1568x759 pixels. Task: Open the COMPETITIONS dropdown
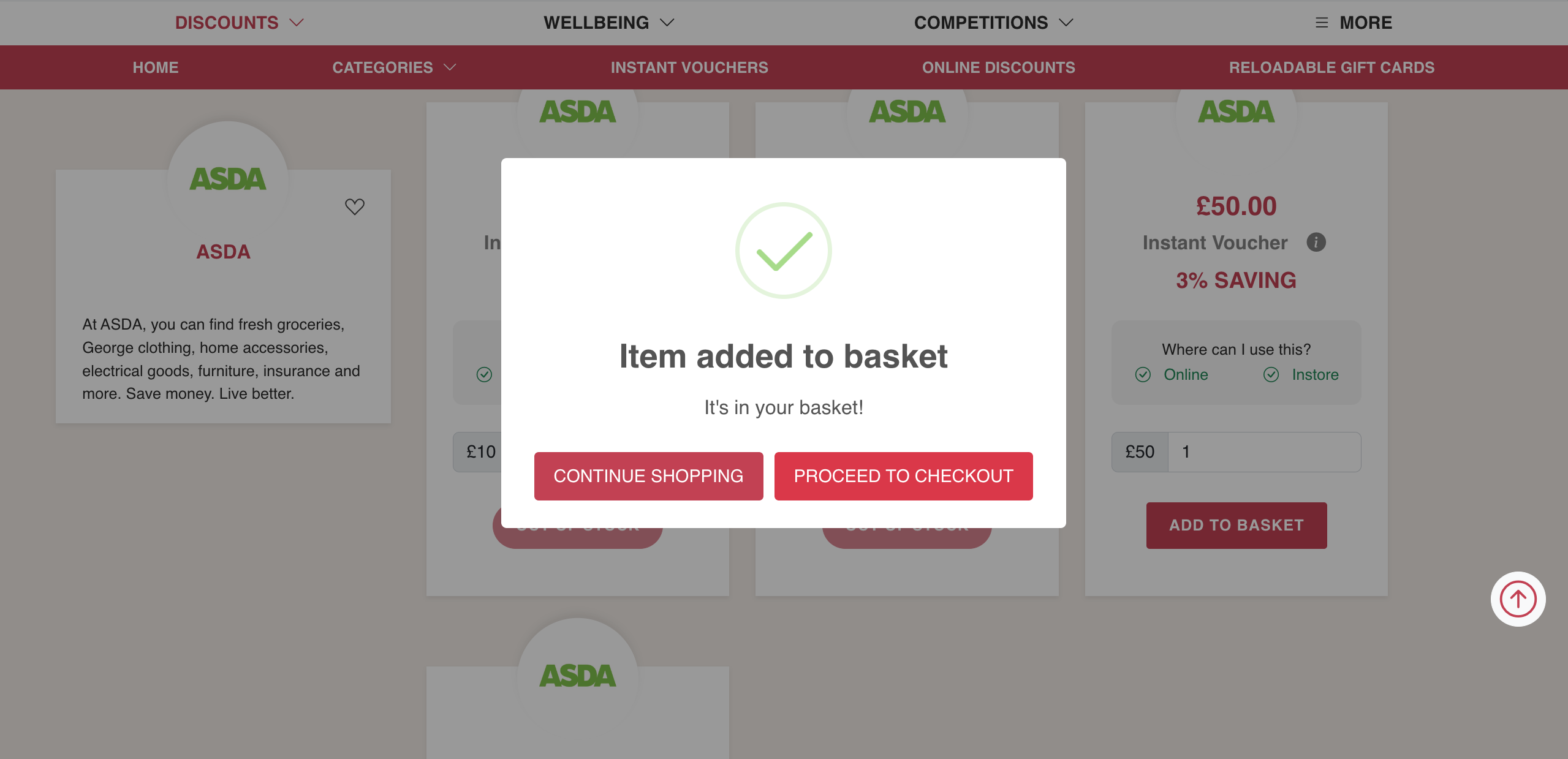point(993,23)
